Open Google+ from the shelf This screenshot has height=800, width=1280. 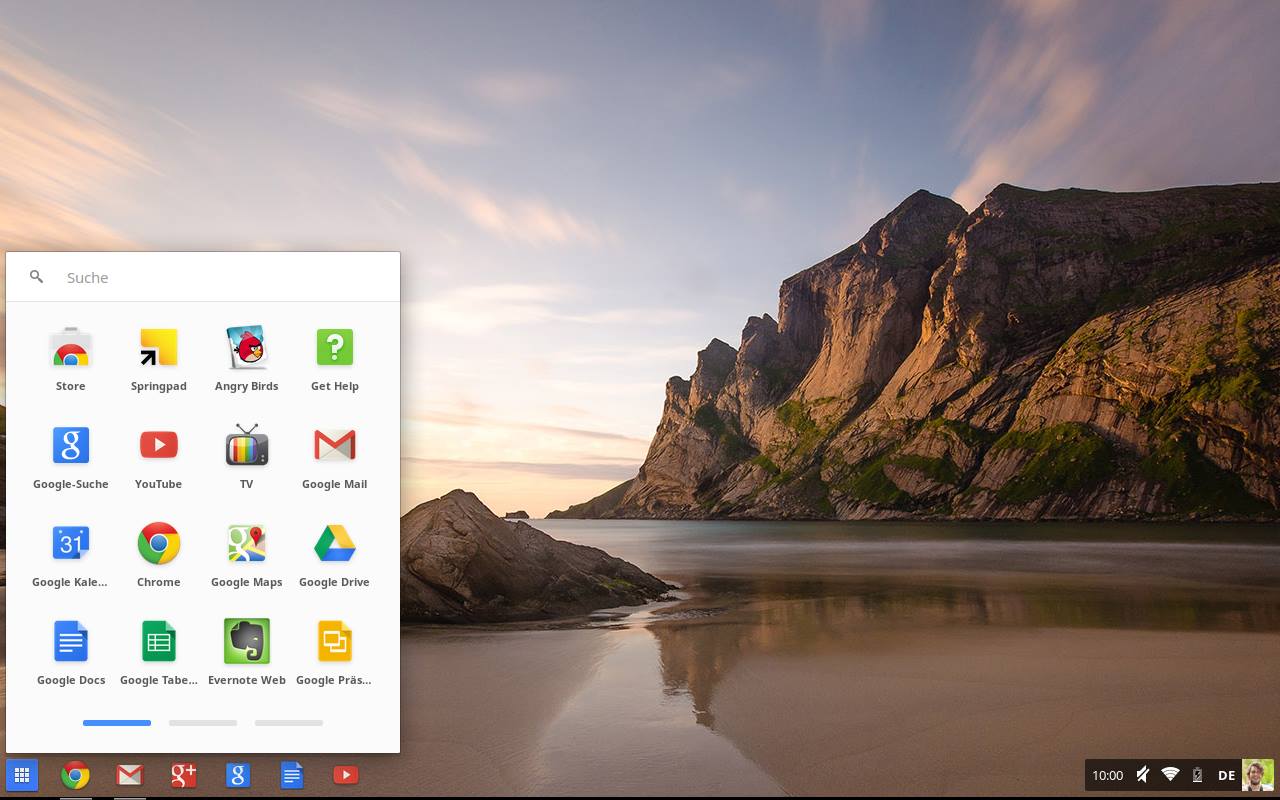pyautogui.click(x=183, y=775)
